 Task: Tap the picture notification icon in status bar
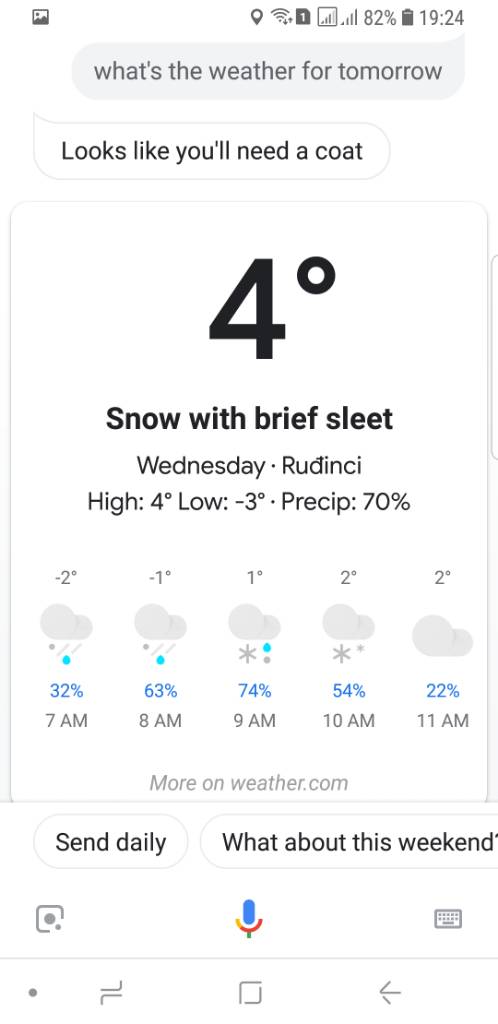click(40, 18)
